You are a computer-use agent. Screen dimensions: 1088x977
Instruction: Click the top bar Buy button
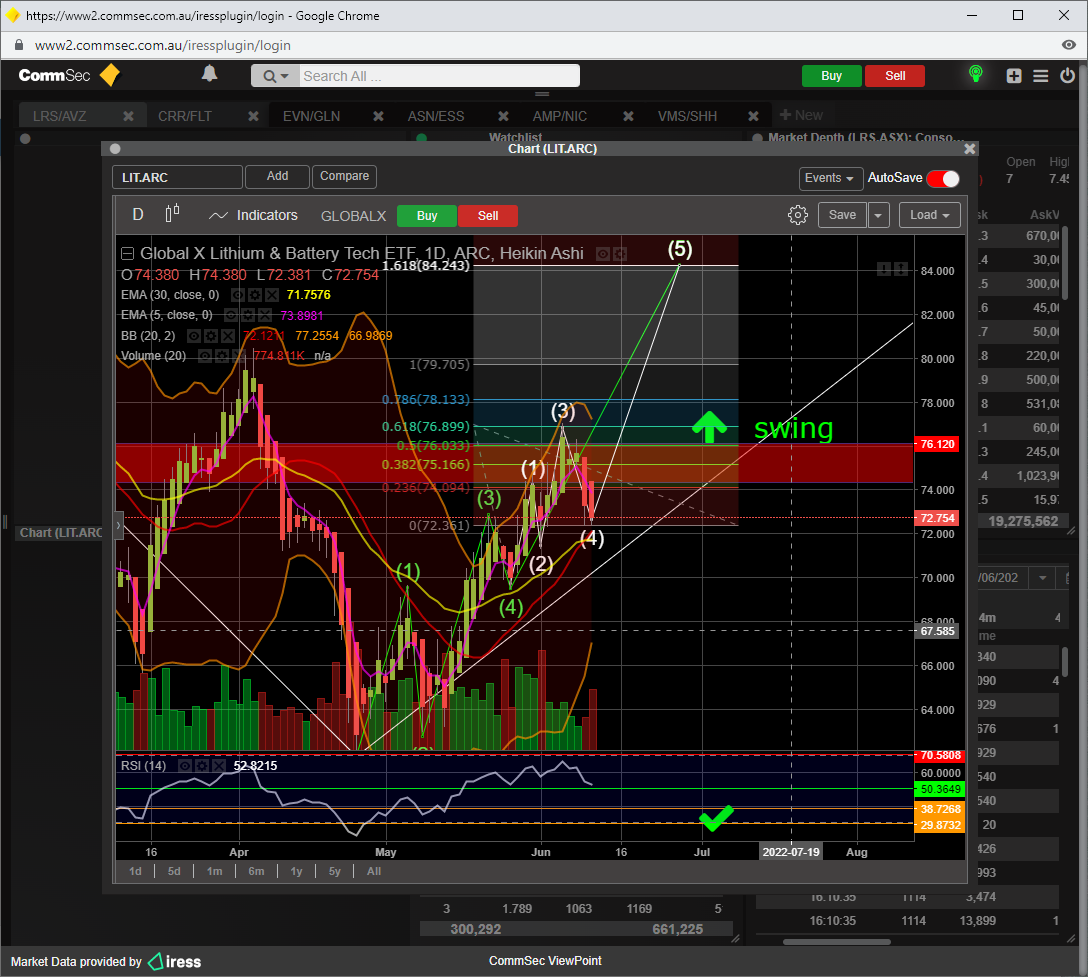coord(831,76)
